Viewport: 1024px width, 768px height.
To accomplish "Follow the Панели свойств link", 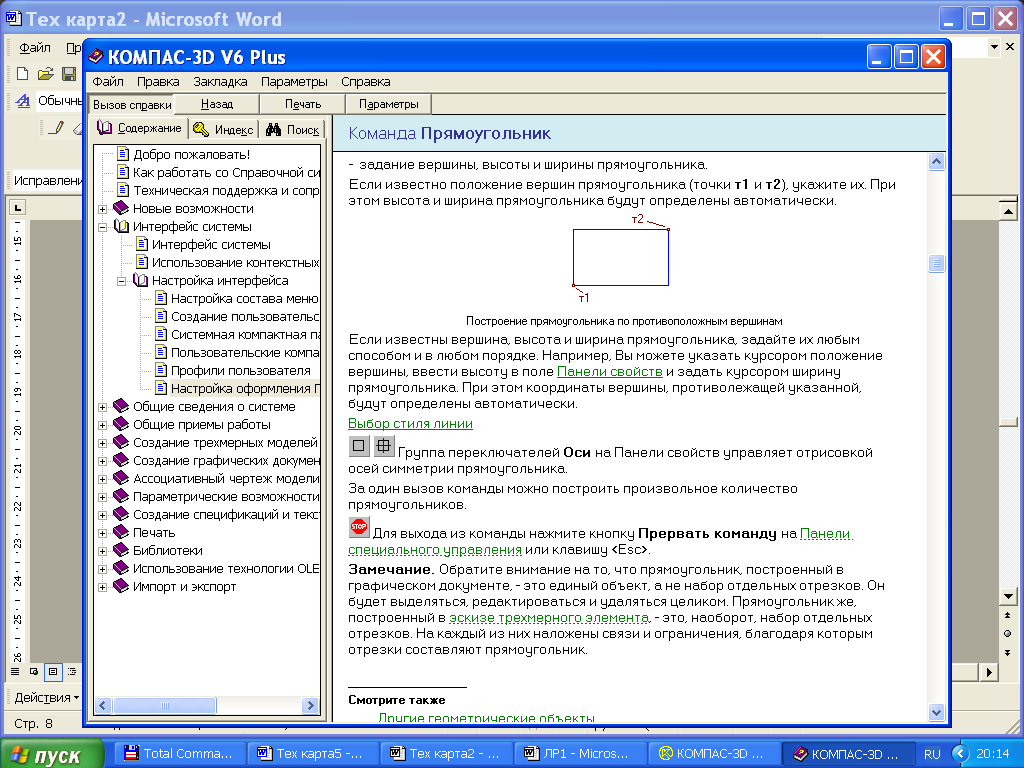I will [x=609, y=372].
